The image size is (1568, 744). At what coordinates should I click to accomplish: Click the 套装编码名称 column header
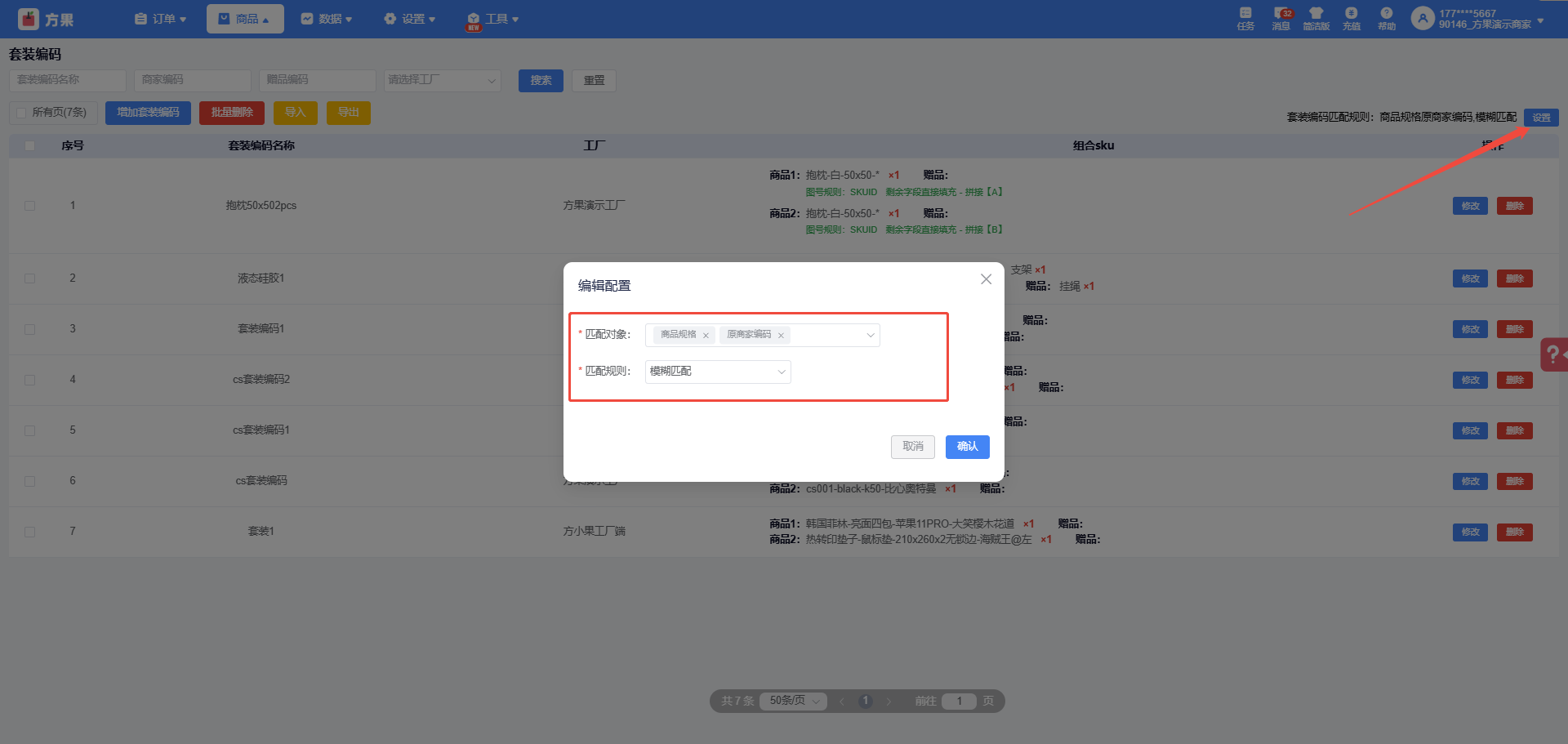click(x=261, y=146)
